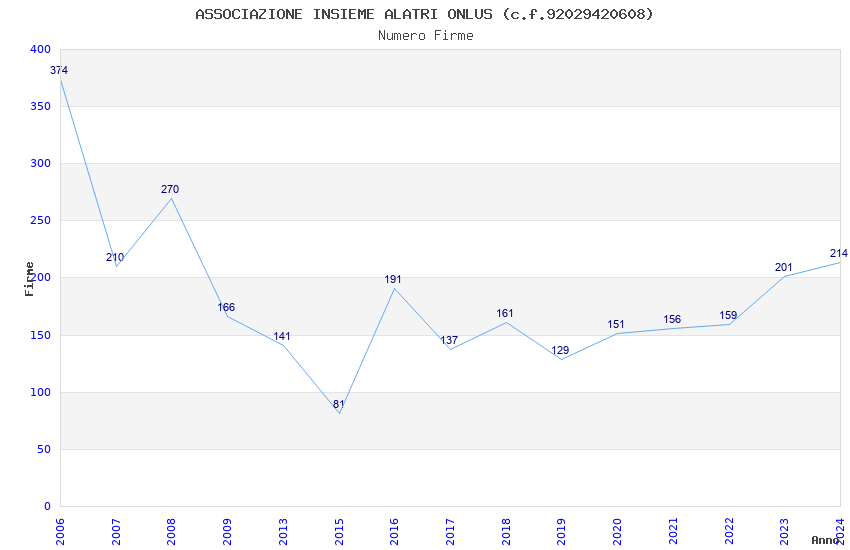
Task: Click the x-axis year label 2007
Action: point(116,532)
